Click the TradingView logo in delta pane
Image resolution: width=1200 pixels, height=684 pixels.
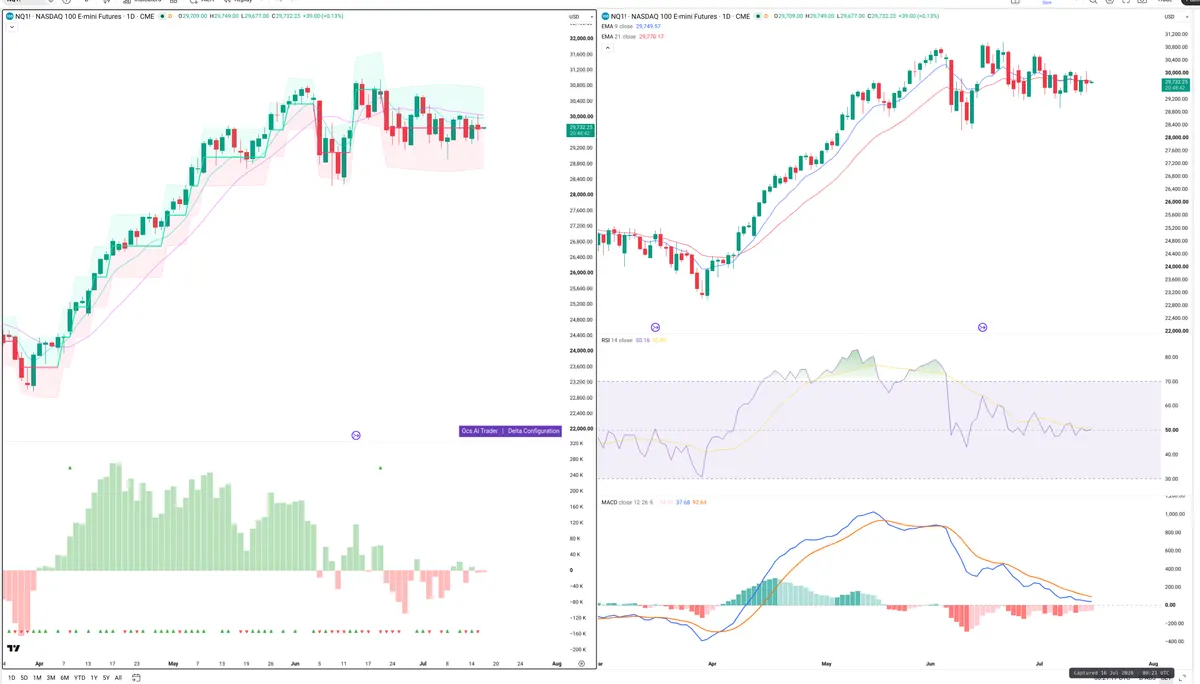pos(13,649)
